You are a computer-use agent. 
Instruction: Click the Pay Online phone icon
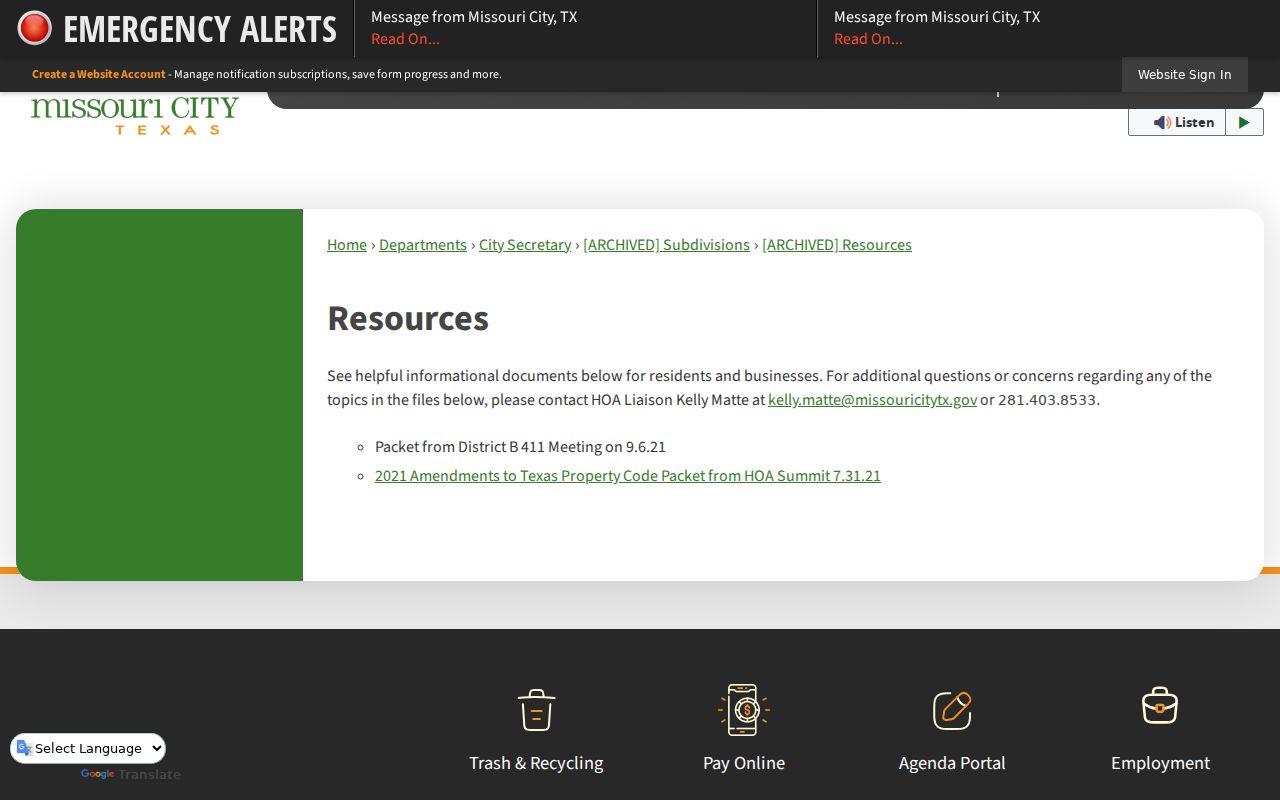(x=744, y=709)
